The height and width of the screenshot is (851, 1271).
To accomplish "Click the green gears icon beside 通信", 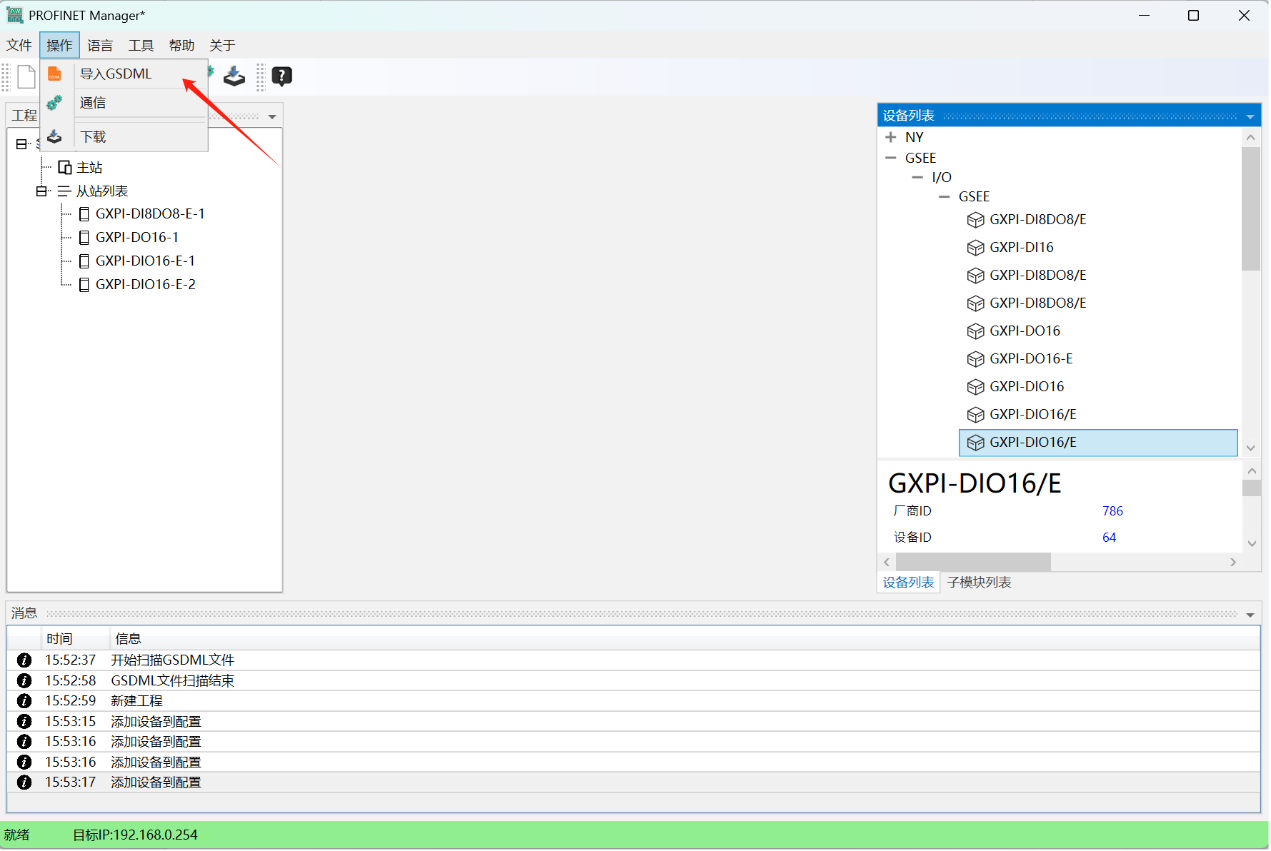I will click(x=55, y=102).
